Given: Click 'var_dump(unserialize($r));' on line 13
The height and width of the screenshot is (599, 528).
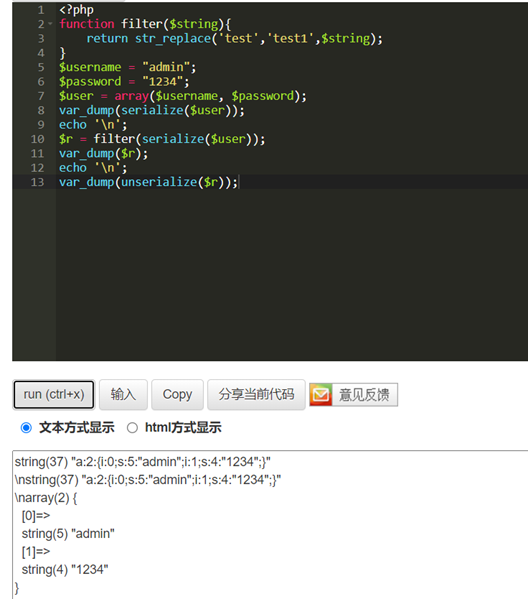Looking at the screenshot, I should click(148, 182).
